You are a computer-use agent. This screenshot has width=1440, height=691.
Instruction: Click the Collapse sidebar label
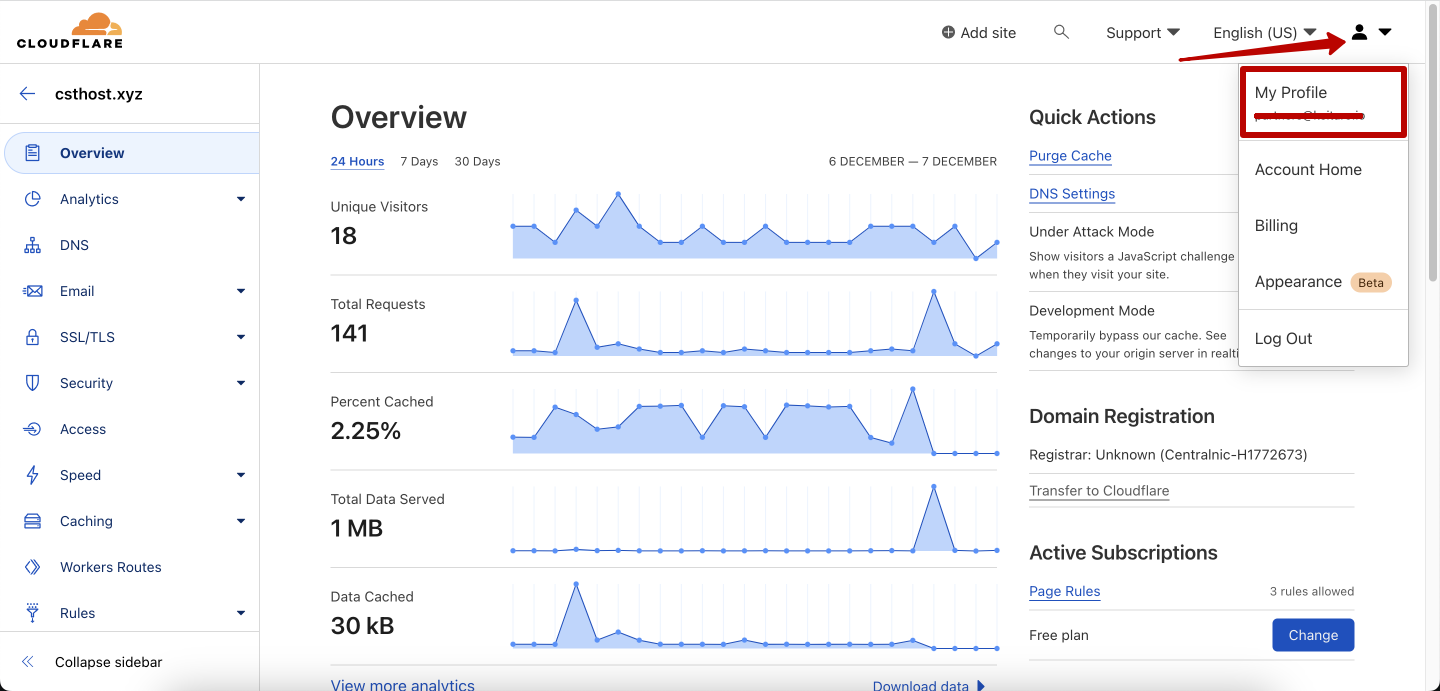pyautogui.click(x=108, y=662)
